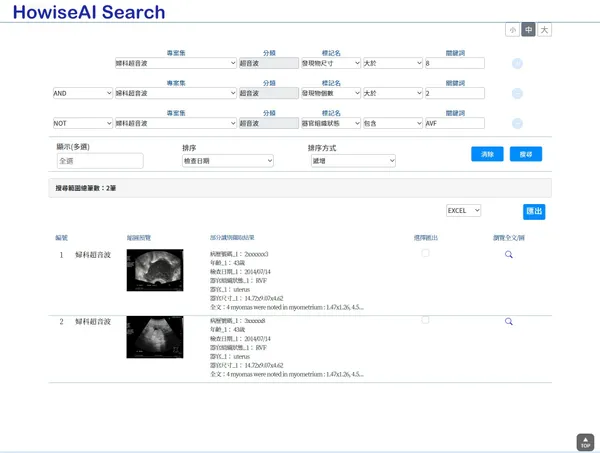Open second row project set dropdown
The height and width of the screenshot is (453, 600).
pyautogui.click(x=176, y=93)
